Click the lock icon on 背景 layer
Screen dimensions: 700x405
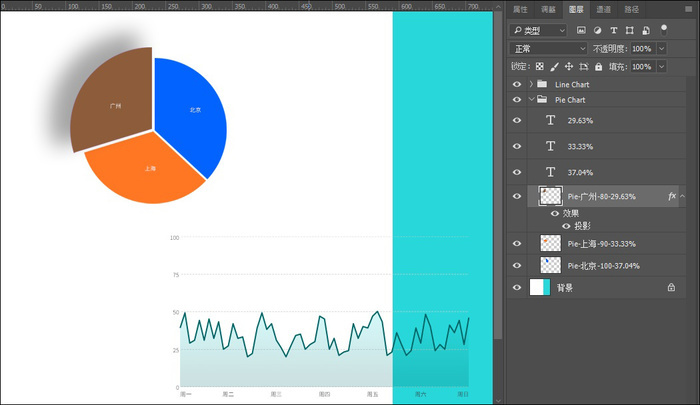click(x=671, y=287)
